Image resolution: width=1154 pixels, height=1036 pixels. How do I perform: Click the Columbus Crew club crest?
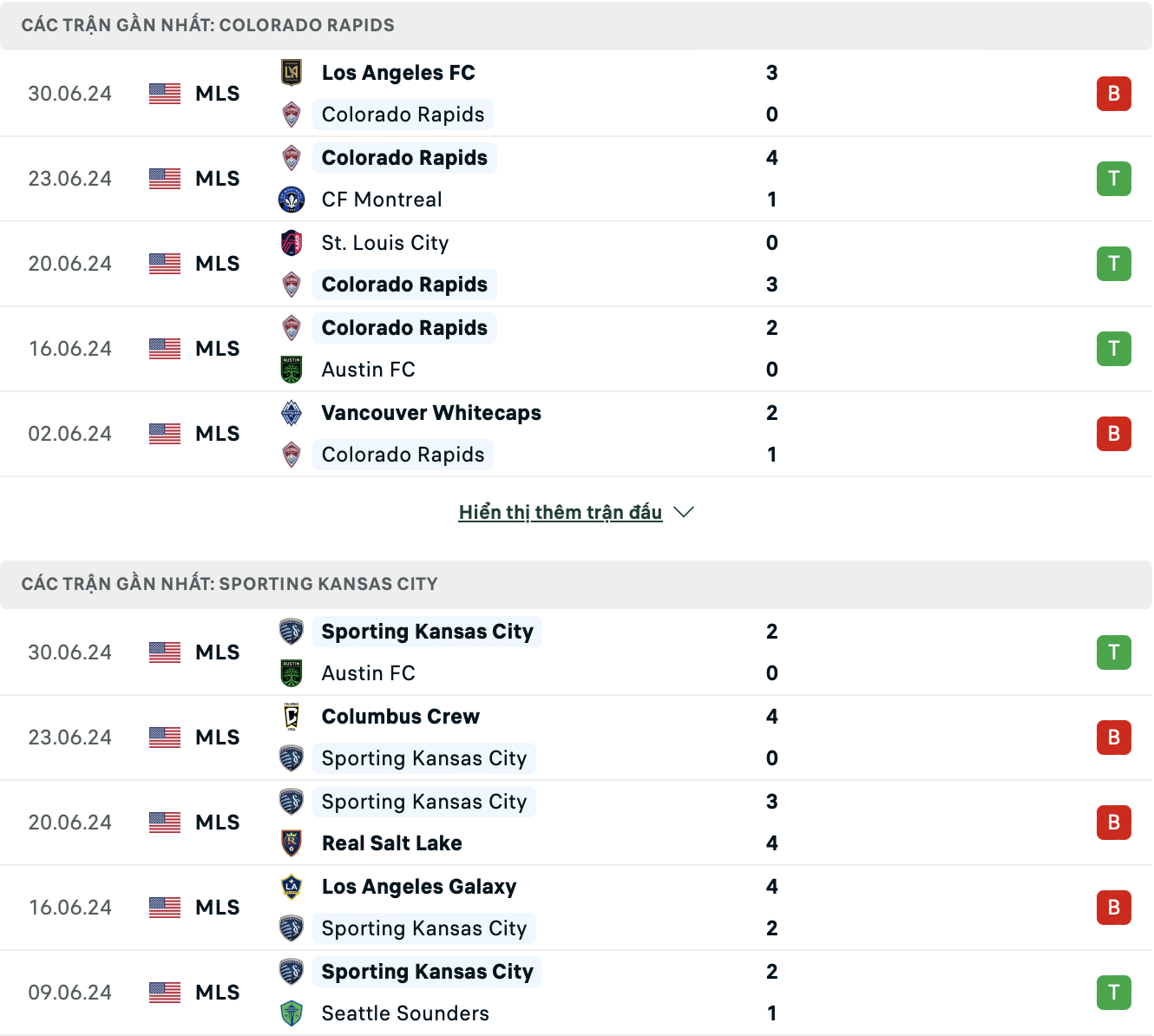click(x=292, y=717)
